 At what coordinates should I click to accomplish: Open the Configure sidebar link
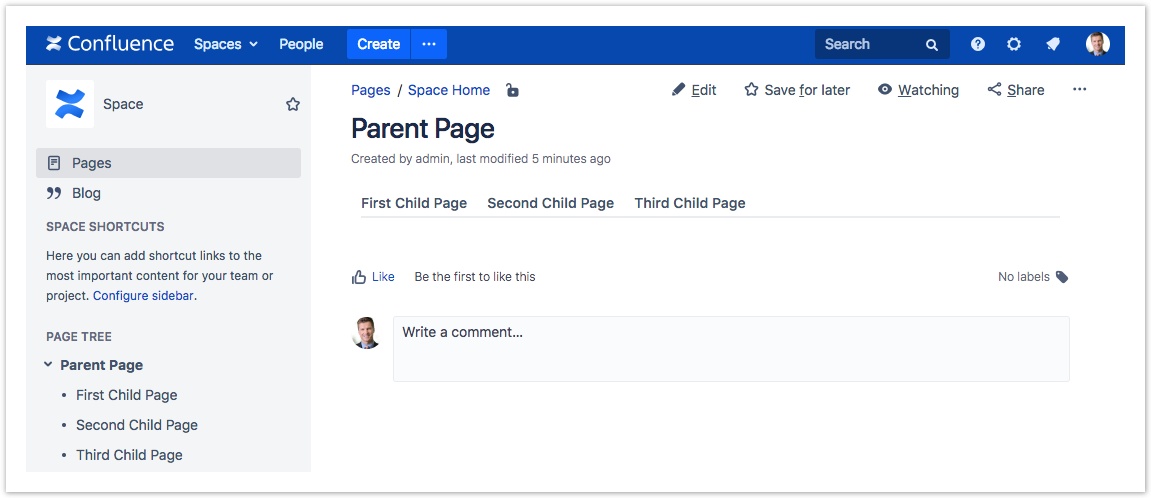(144, 296)
